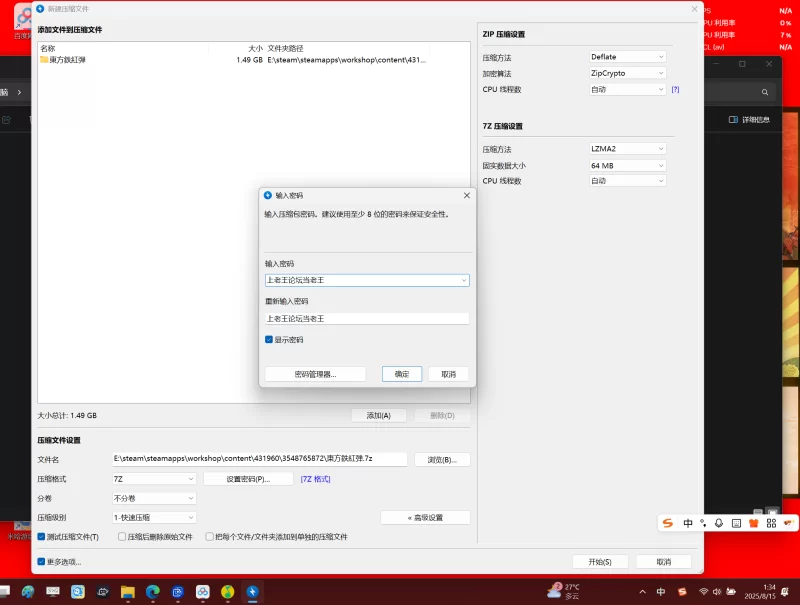Click the 设置密码(P)... button
The height and width of the screenshot is (605, 800).
point(248,479)
